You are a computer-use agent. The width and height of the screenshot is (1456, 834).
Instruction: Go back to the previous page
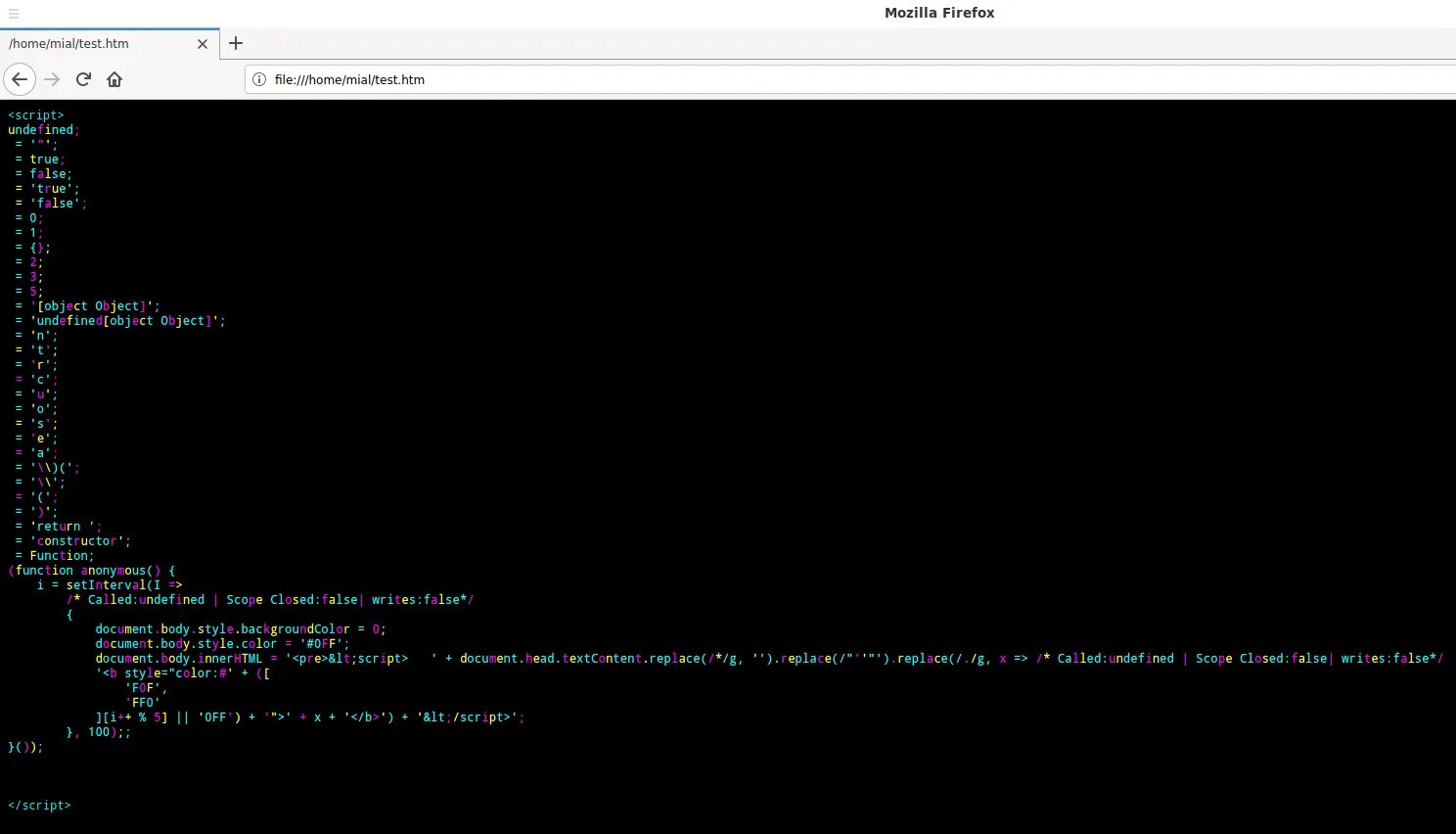(20, 79)
